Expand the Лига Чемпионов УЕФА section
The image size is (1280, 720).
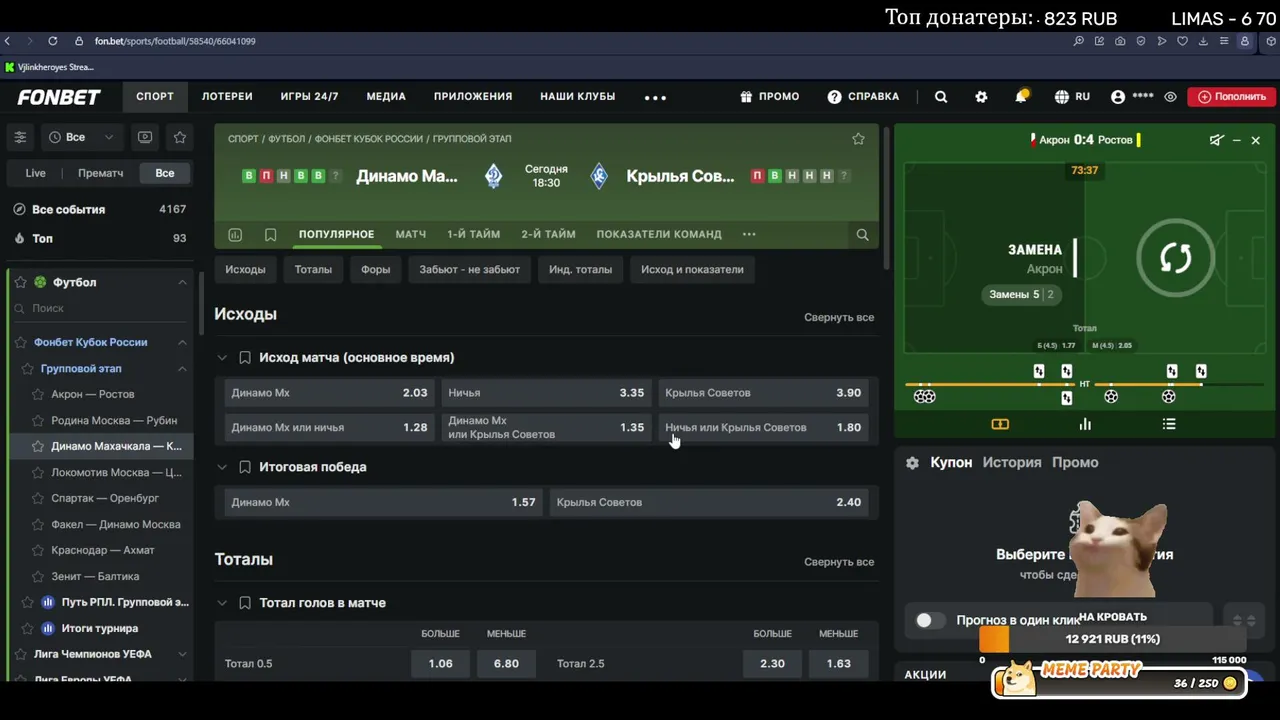(x=182, y=654)
